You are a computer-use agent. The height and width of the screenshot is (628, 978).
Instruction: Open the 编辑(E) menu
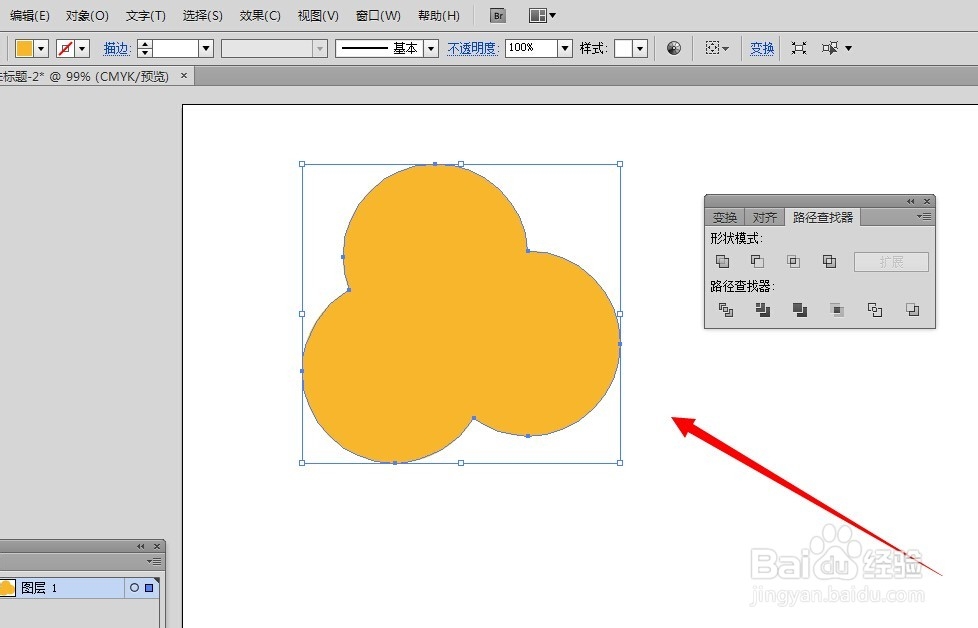click(29, 16)
